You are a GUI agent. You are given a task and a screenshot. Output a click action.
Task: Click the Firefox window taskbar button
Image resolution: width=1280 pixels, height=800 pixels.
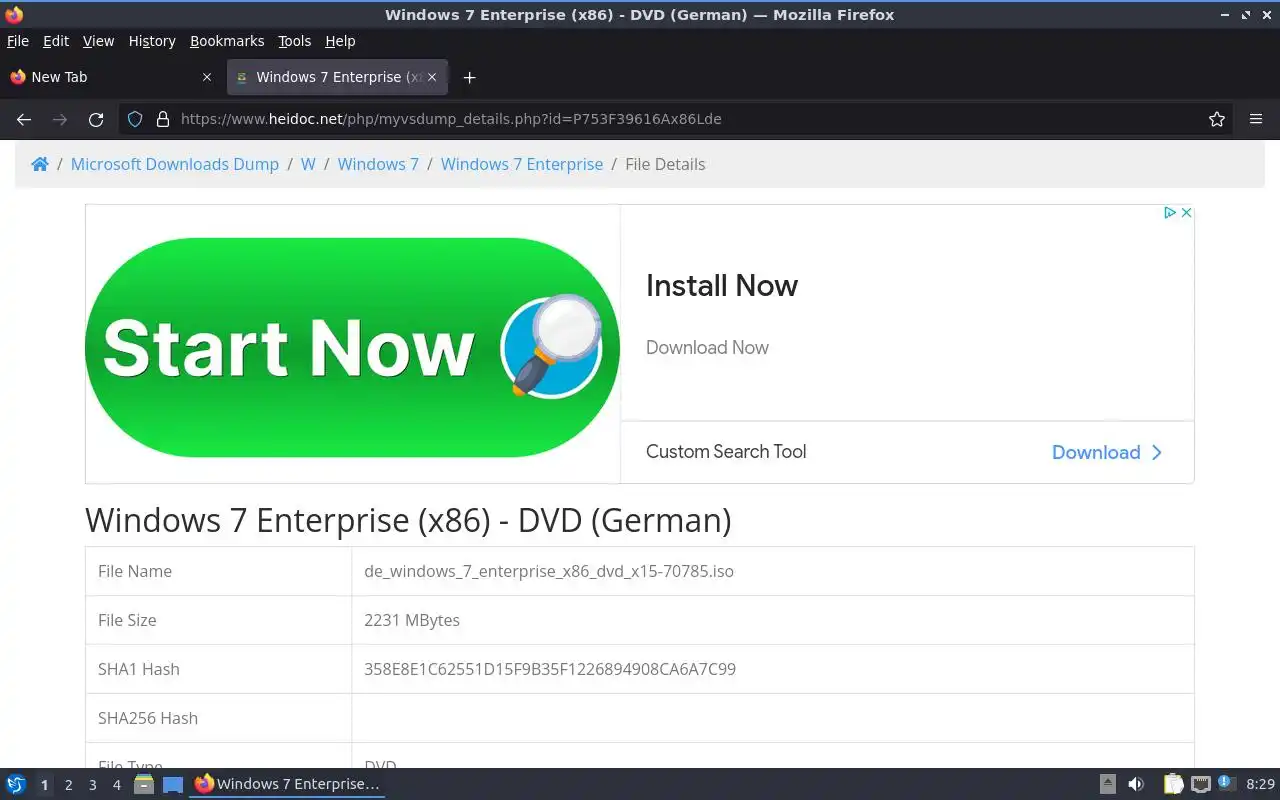pos(287,784)
